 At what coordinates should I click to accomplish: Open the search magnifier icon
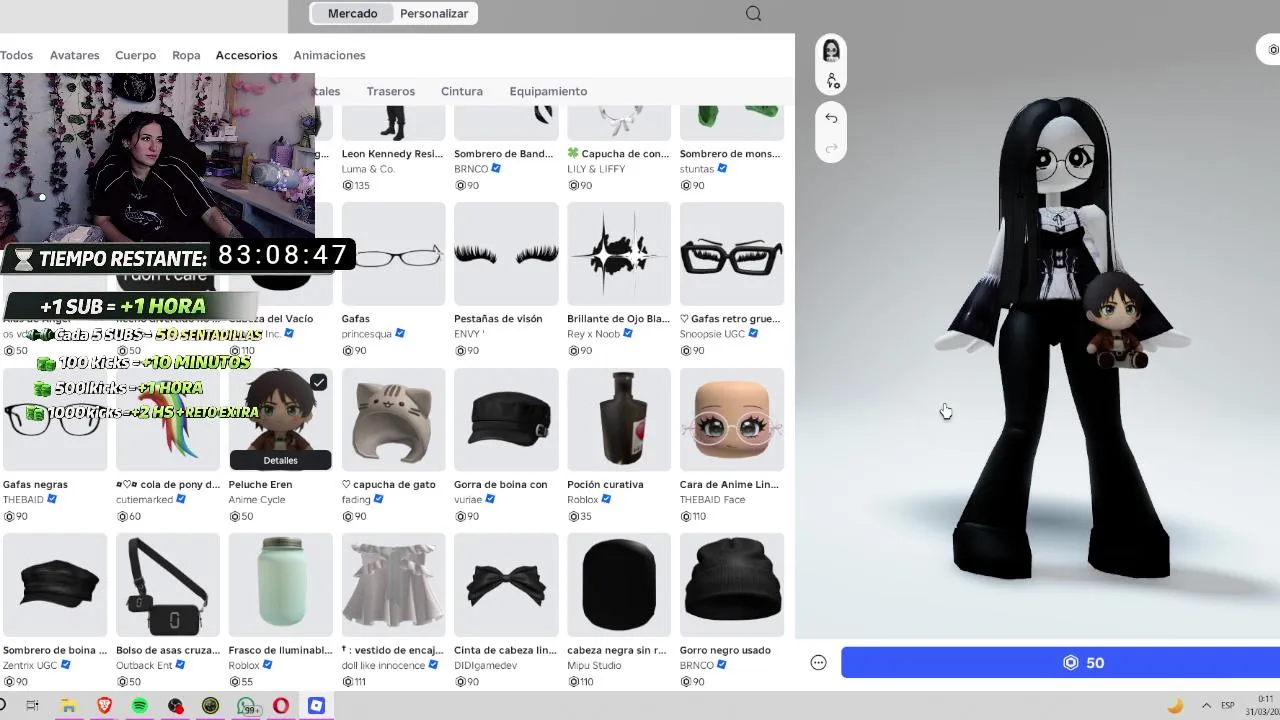point(753,13)
